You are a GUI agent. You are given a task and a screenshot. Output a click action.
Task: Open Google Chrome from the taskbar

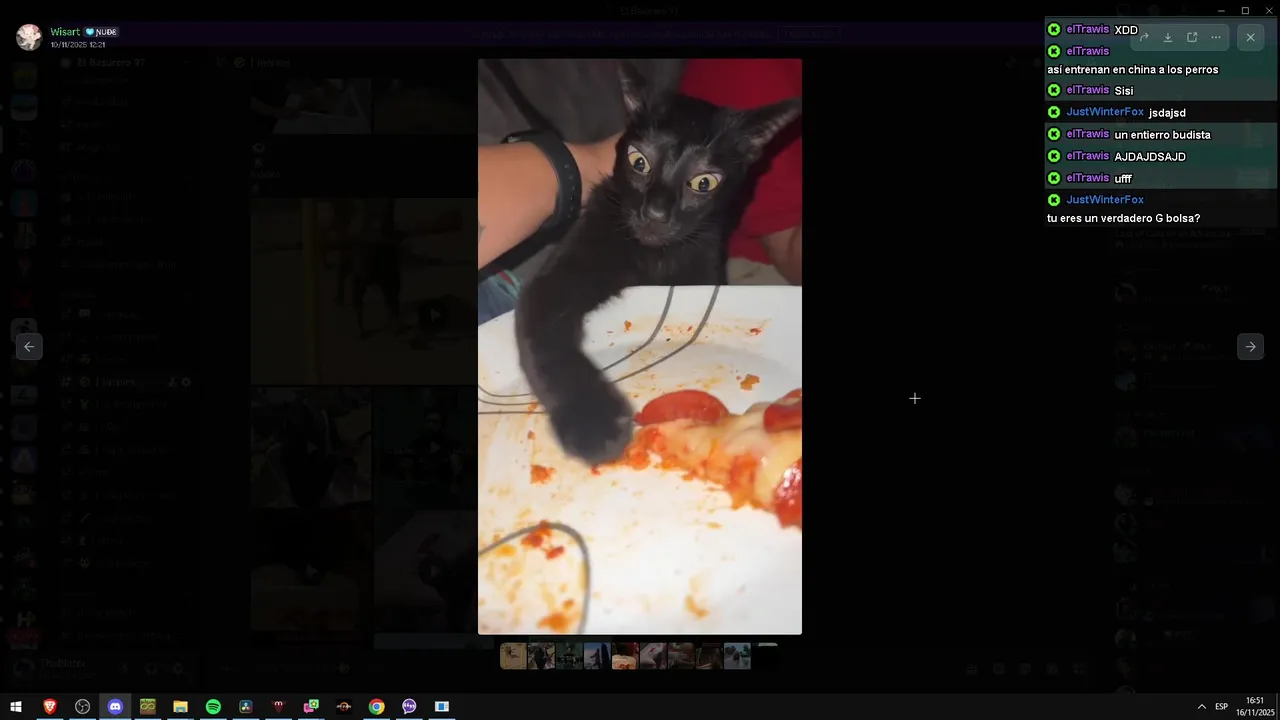pyautogui.click(x=376, y=707)
